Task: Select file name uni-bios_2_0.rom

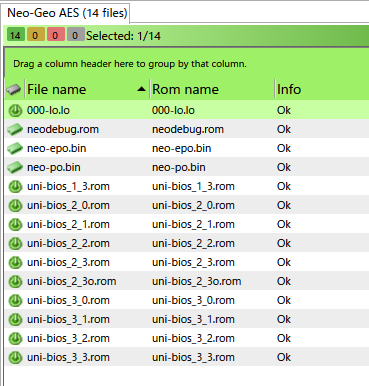Action: coord(68,205)
